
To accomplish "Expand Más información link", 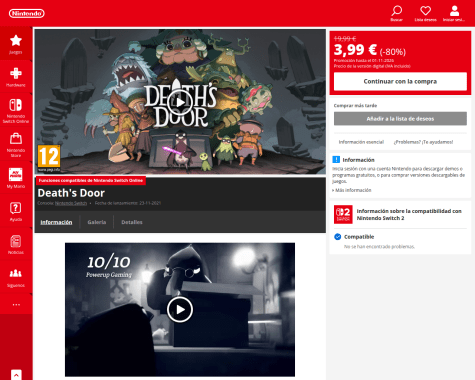I will pos(352,190).
